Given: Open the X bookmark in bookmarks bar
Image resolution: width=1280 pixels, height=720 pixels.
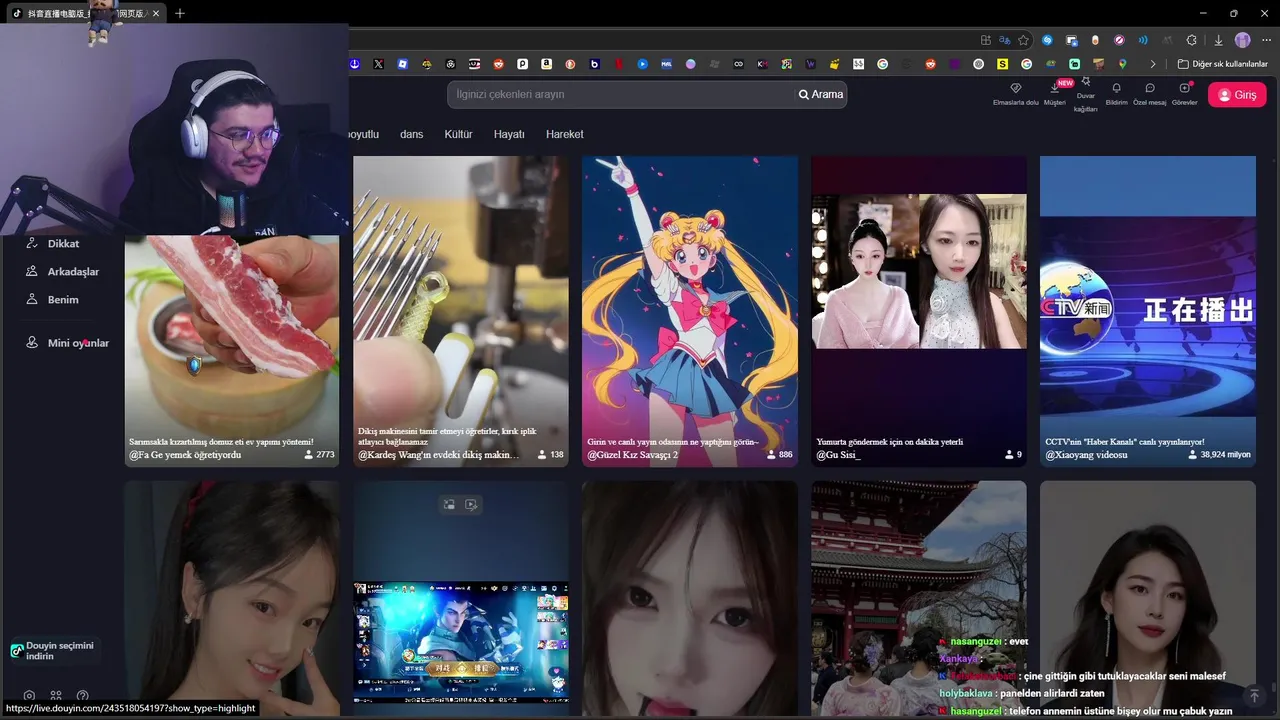Looking at the screenshot, I should pyautogui.click(x=379, y=64).
